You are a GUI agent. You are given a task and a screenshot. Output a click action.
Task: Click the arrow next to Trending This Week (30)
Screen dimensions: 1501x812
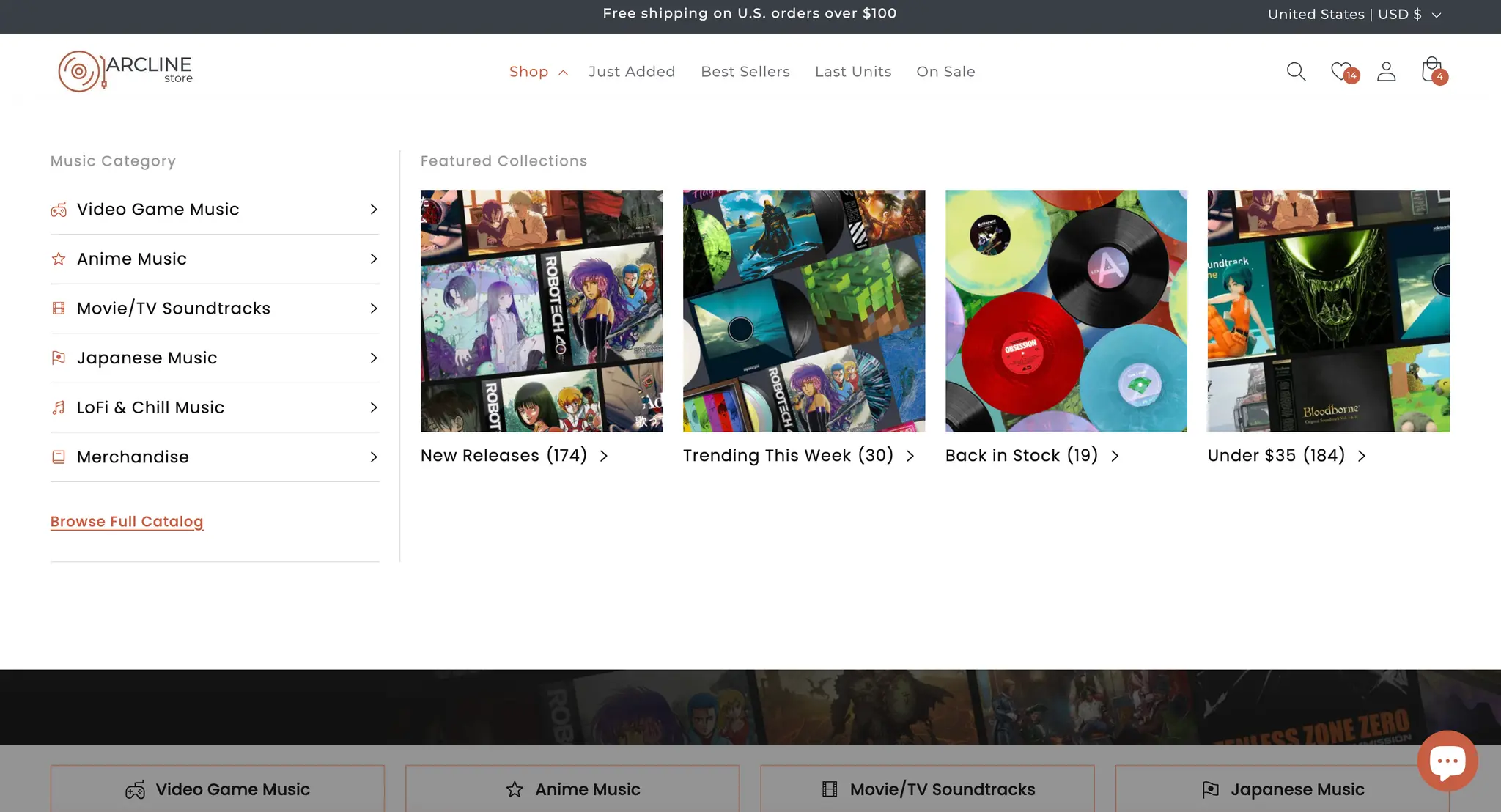(910, 456)
